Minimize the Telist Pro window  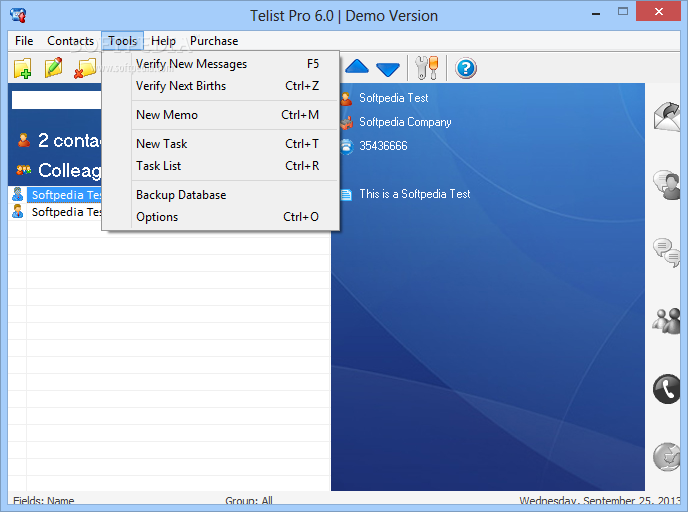coord(595,13)
